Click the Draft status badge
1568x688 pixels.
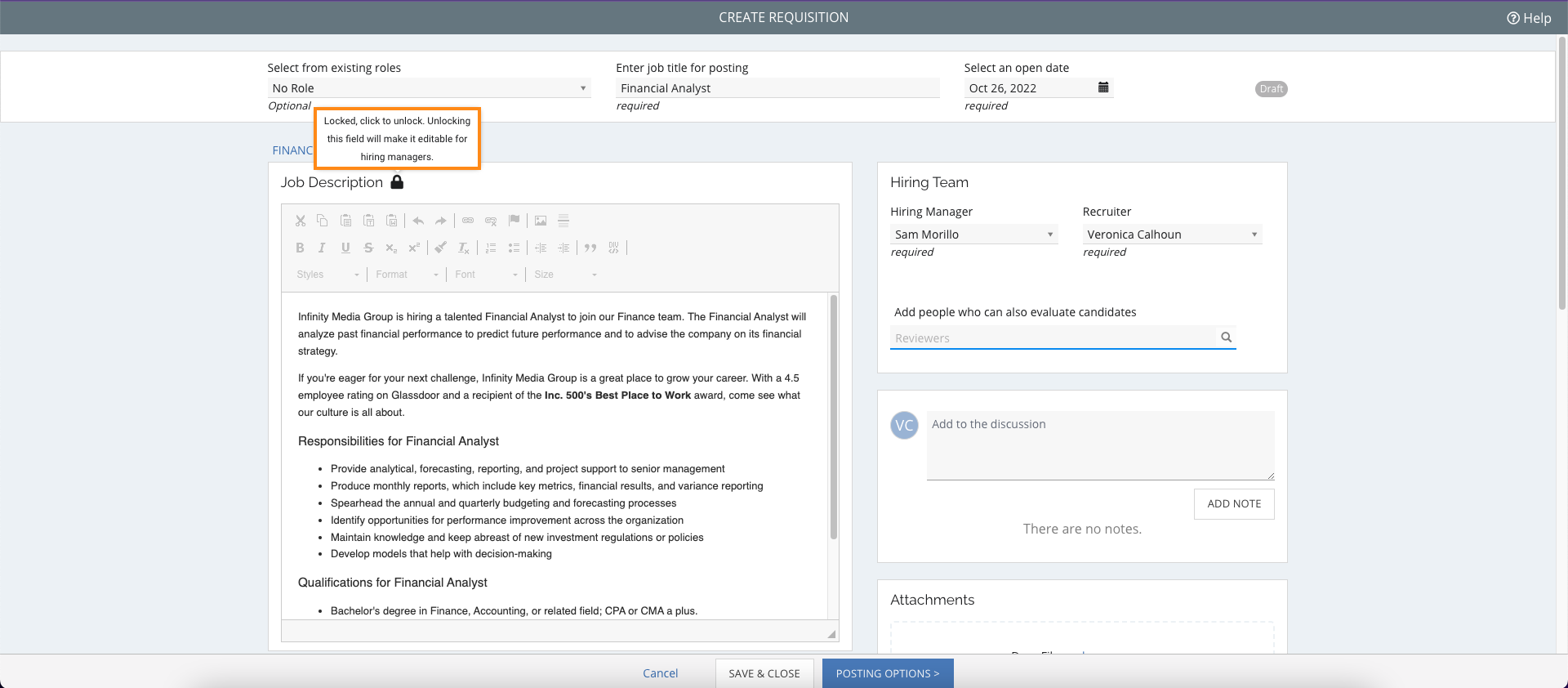click(1271, 89)
